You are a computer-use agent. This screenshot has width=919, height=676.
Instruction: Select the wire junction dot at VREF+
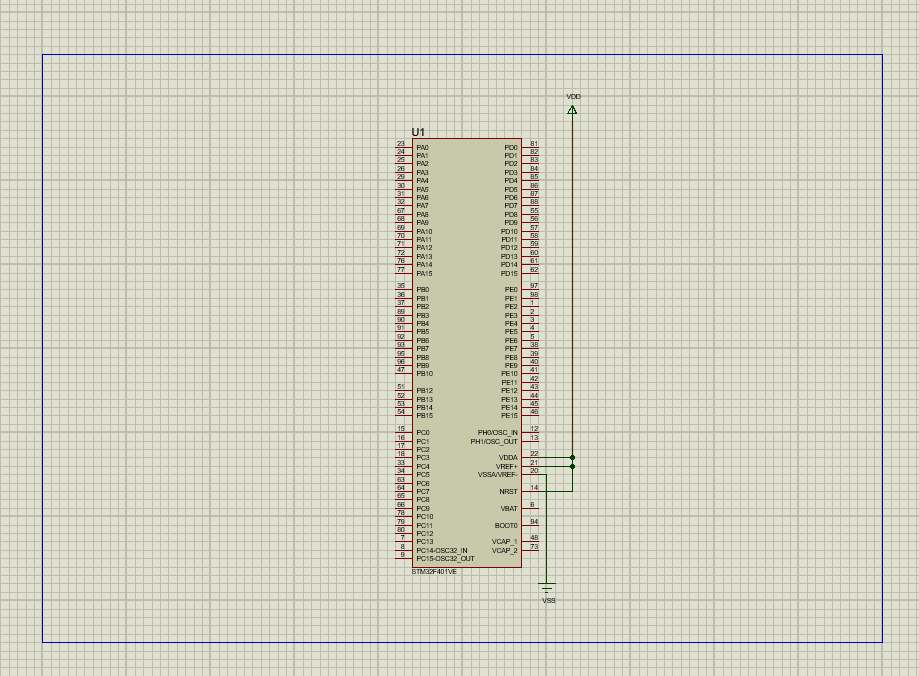573,467
